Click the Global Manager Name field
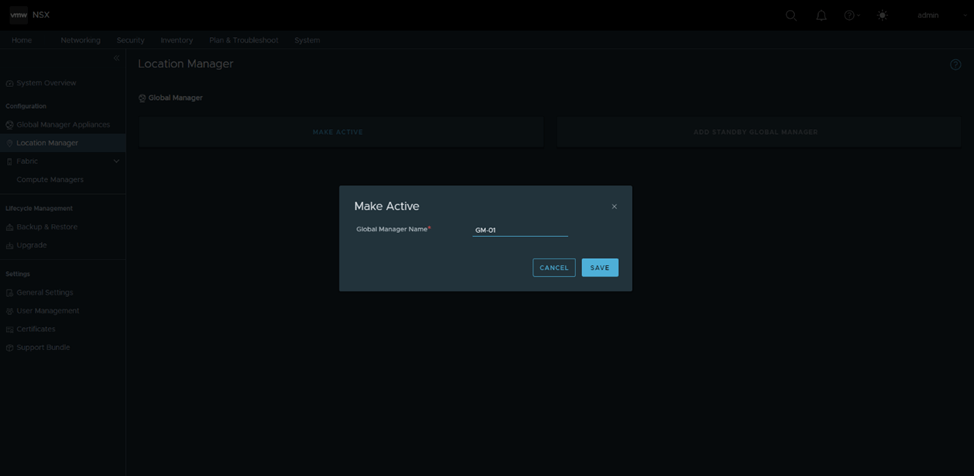The width and height of the screenshot is (974, 476). point(519,230)
